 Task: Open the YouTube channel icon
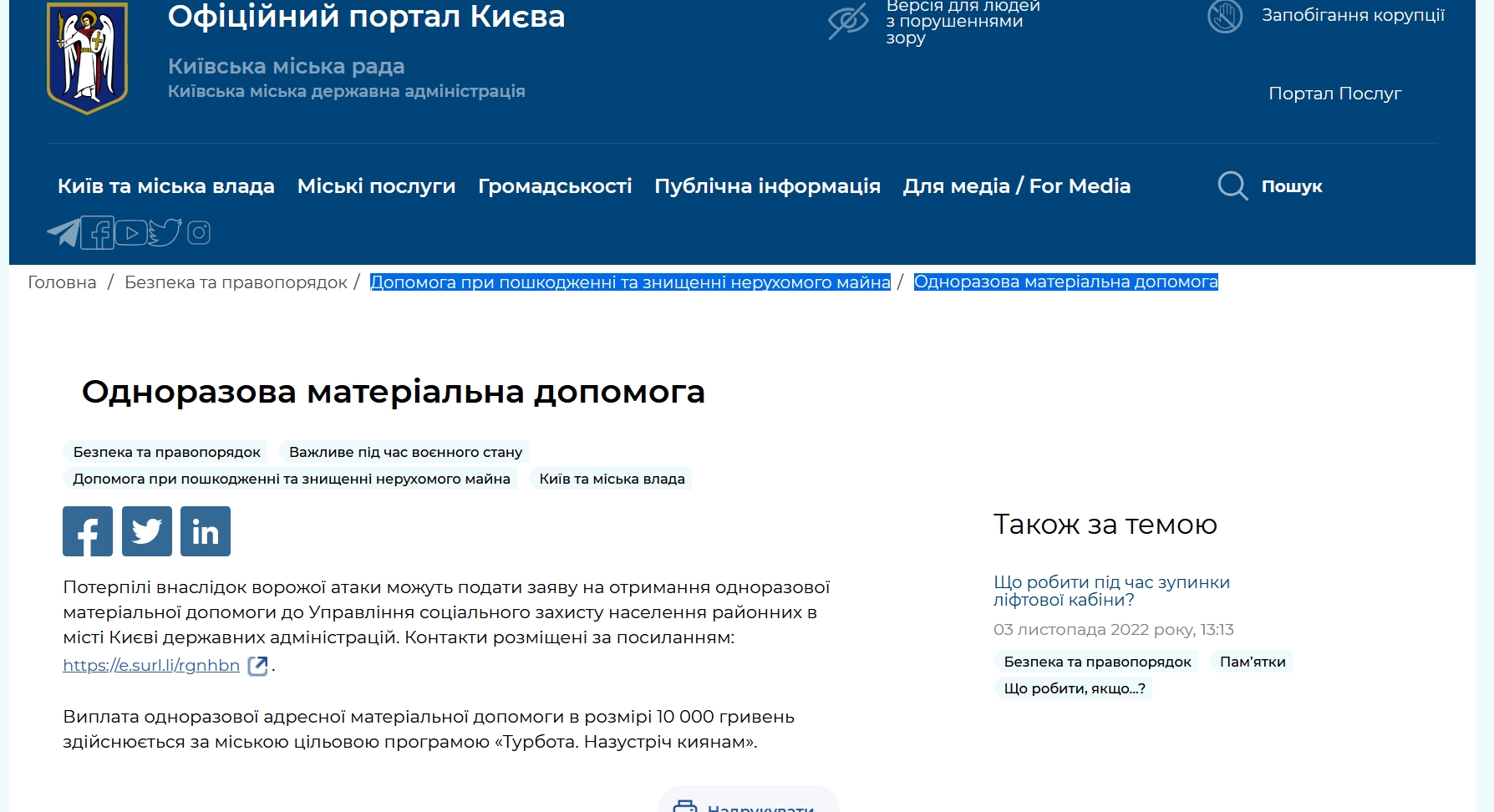[130, 232]
